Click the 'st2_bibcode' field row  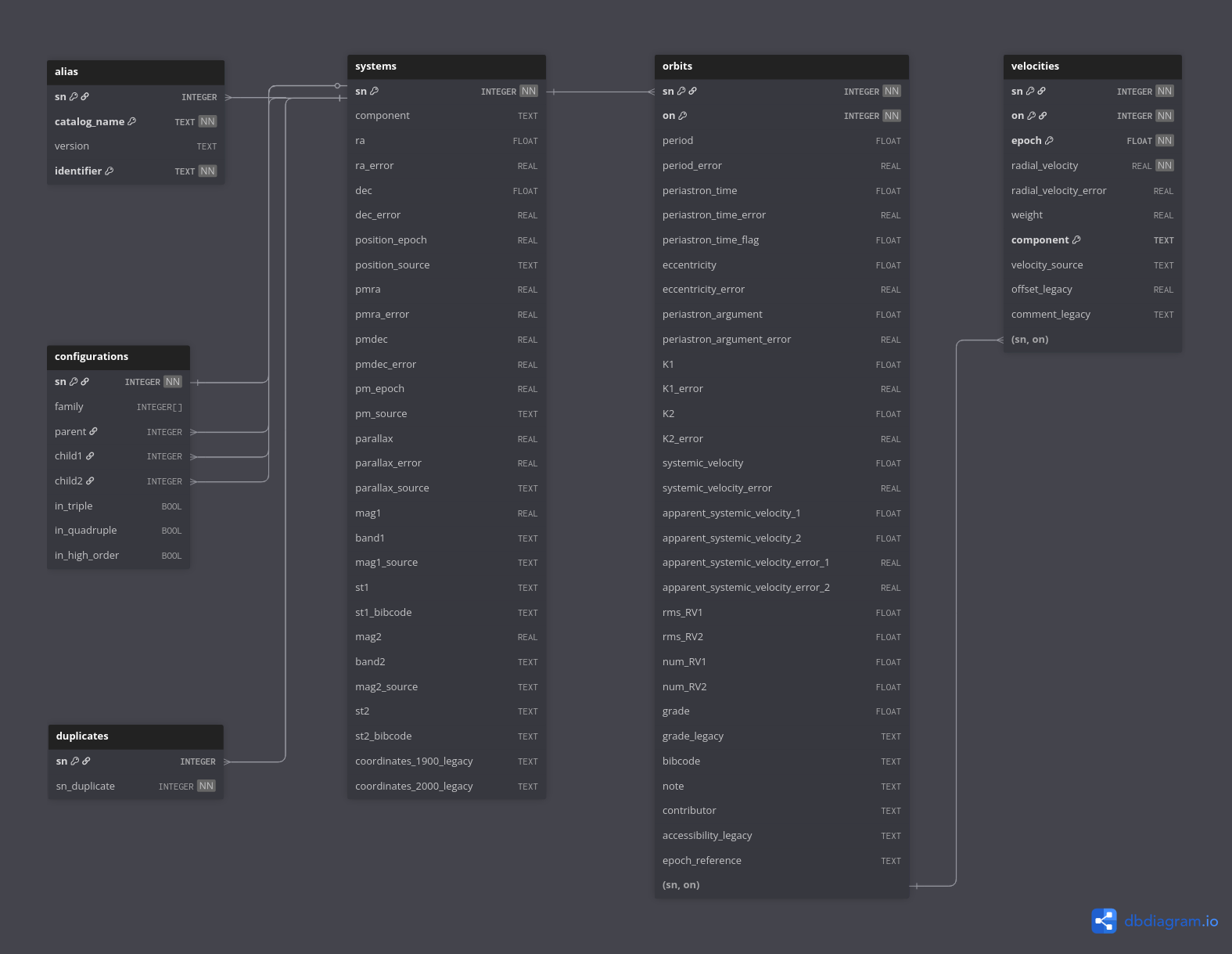[x=447, y=736]
